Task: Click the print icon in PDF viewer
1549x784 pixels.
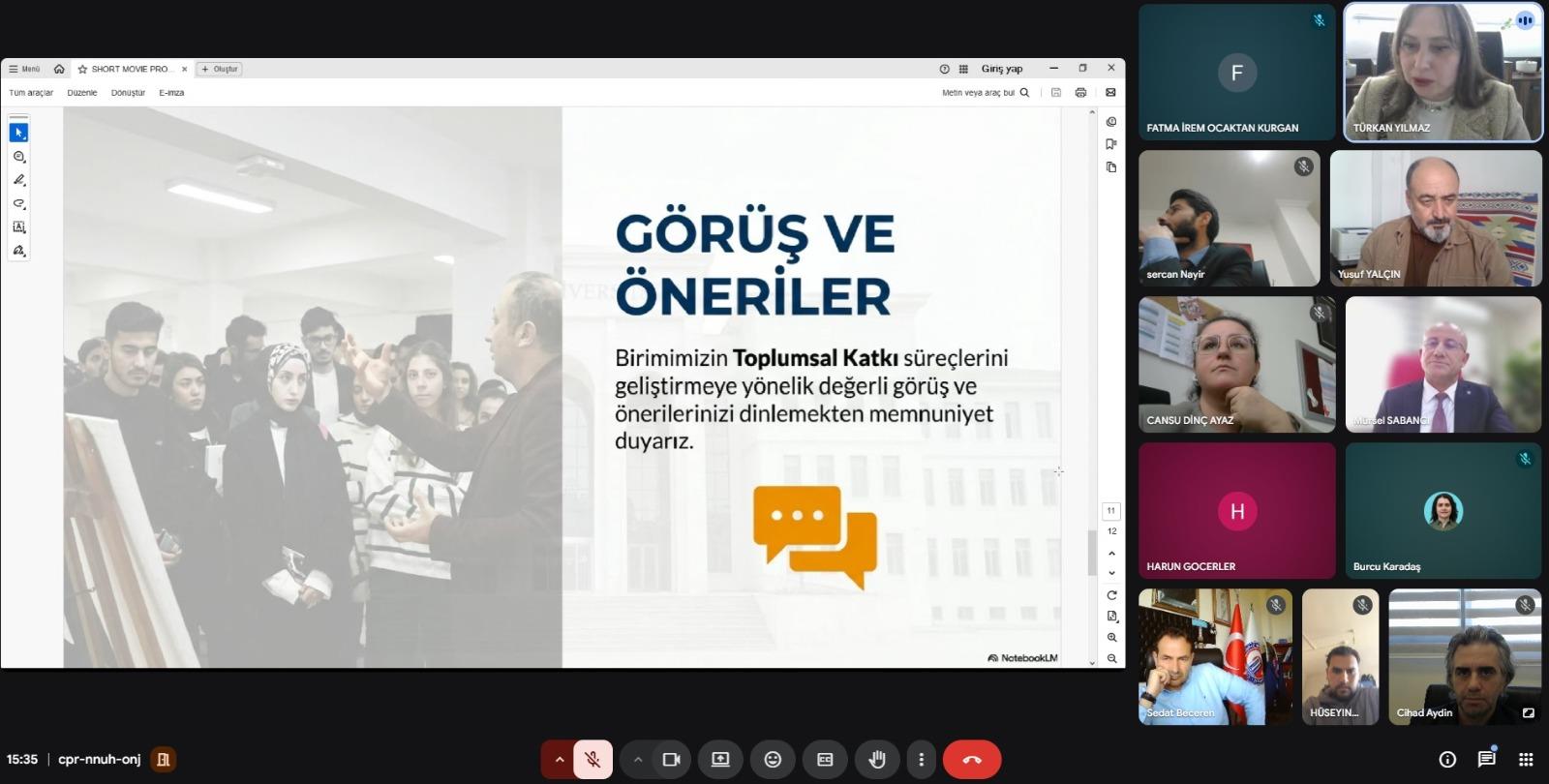Action: 1080,93
